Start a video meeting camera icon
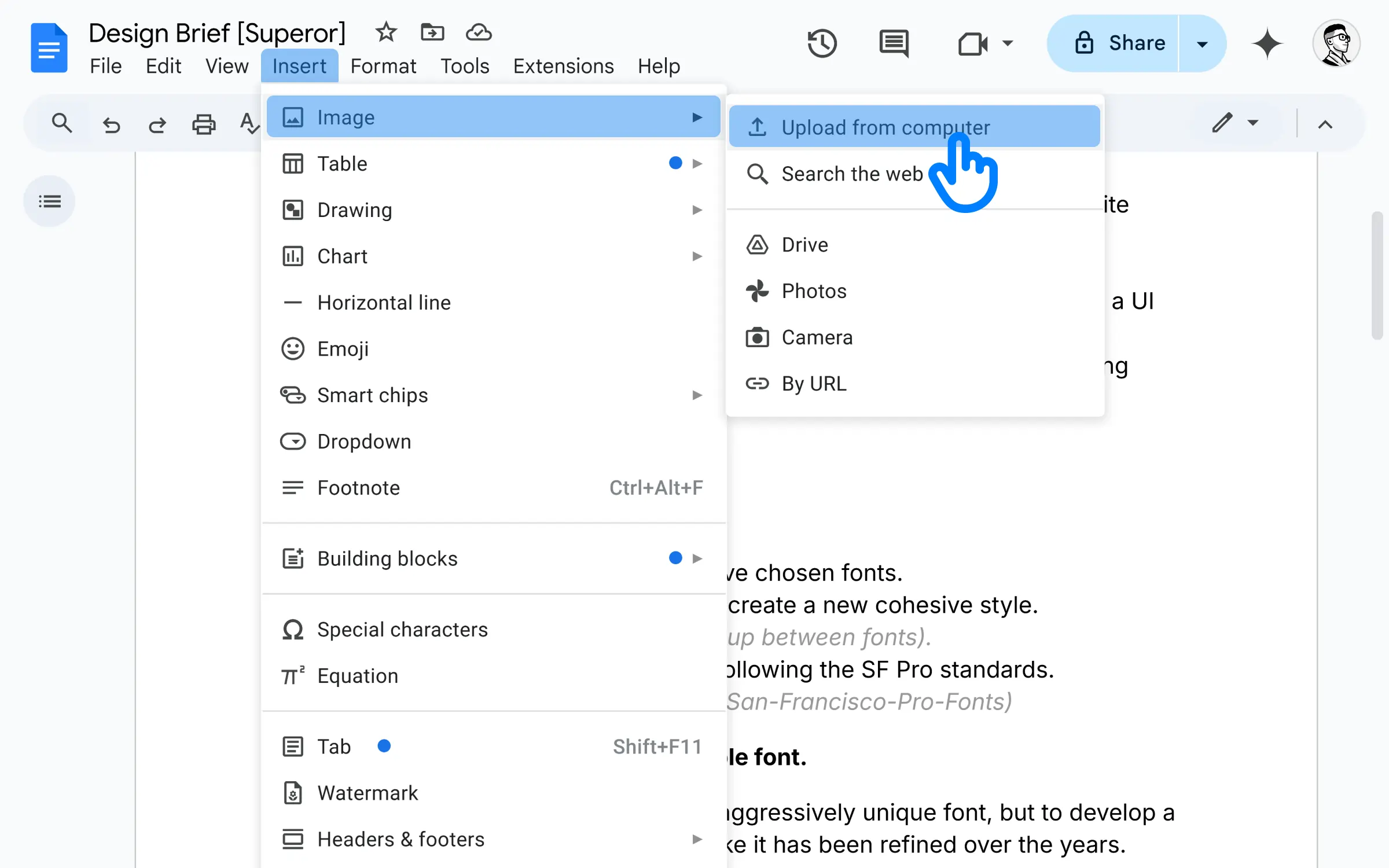The width and height of the screenshot is (1389, 868). pos(972,43)
